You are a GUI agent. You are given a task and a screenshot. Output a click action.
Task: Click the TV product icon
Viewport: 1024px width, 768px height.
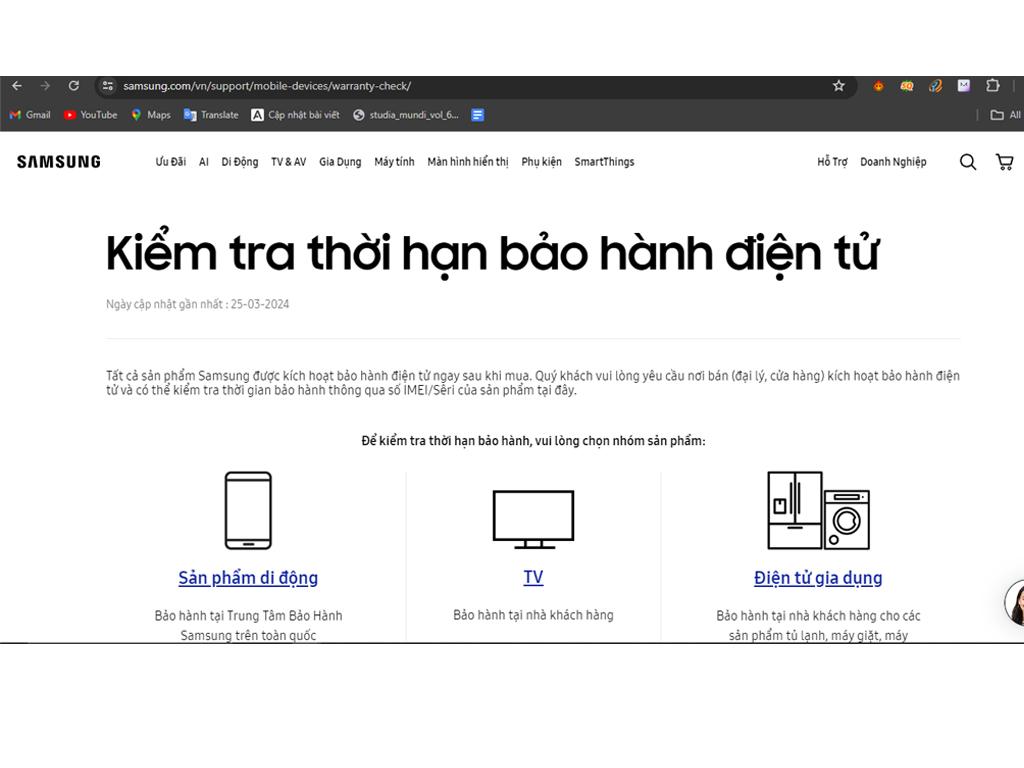[533, 518]
